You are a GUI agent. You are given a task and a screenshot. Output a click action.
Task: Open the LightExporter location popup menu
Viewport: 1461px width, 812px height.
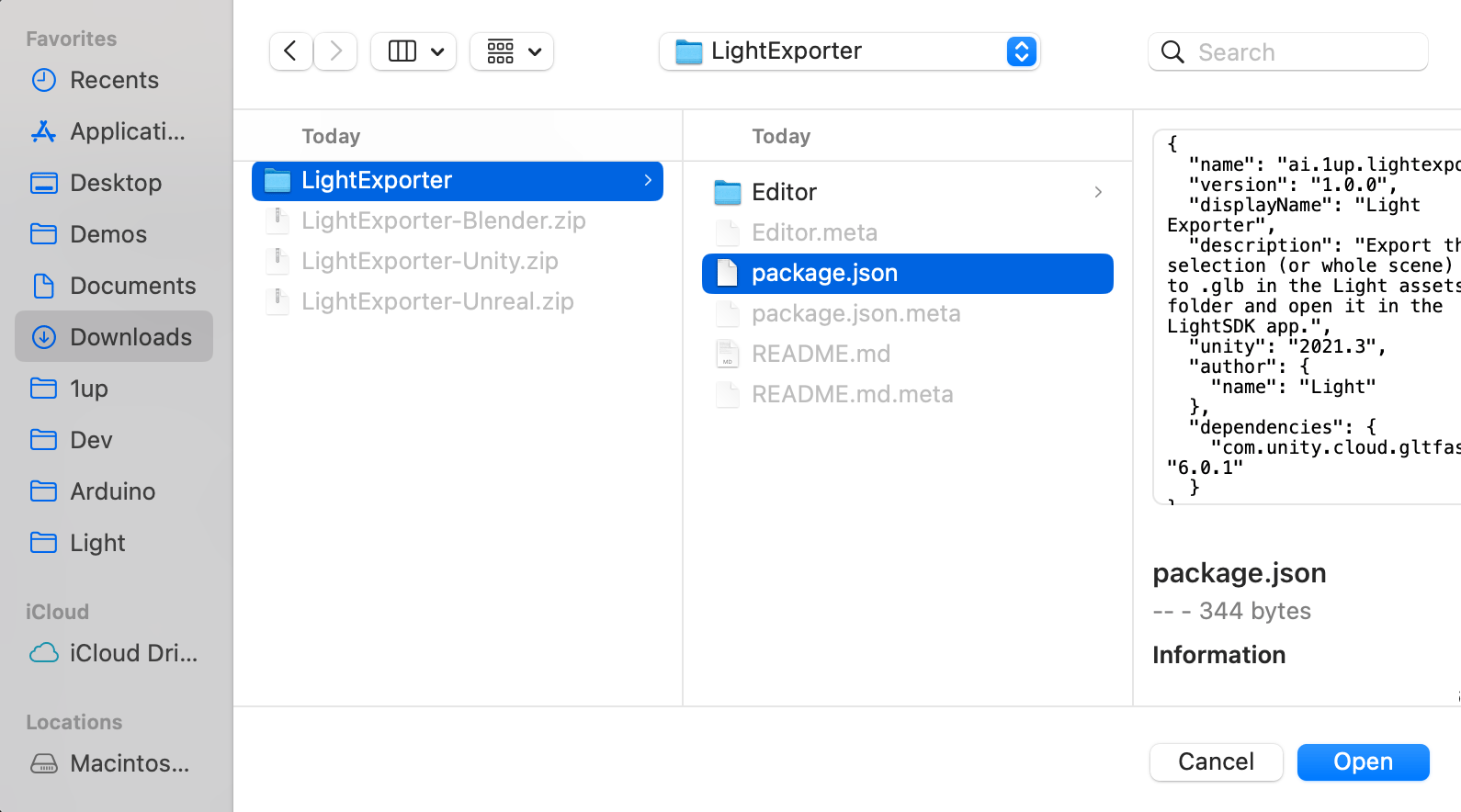849,51
